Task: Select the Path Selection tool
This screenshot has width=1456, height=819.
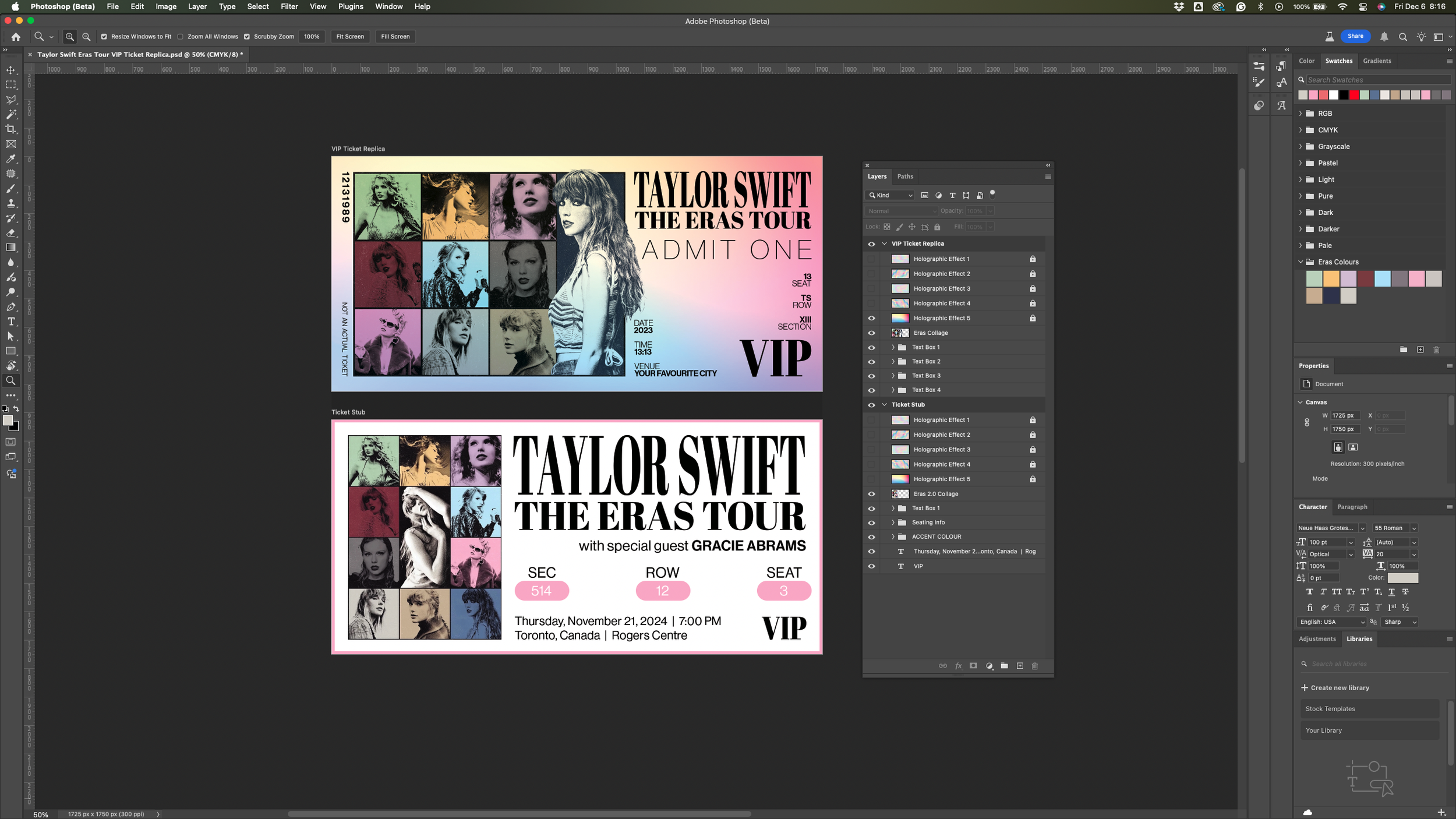Action: [x=10, y=337]
